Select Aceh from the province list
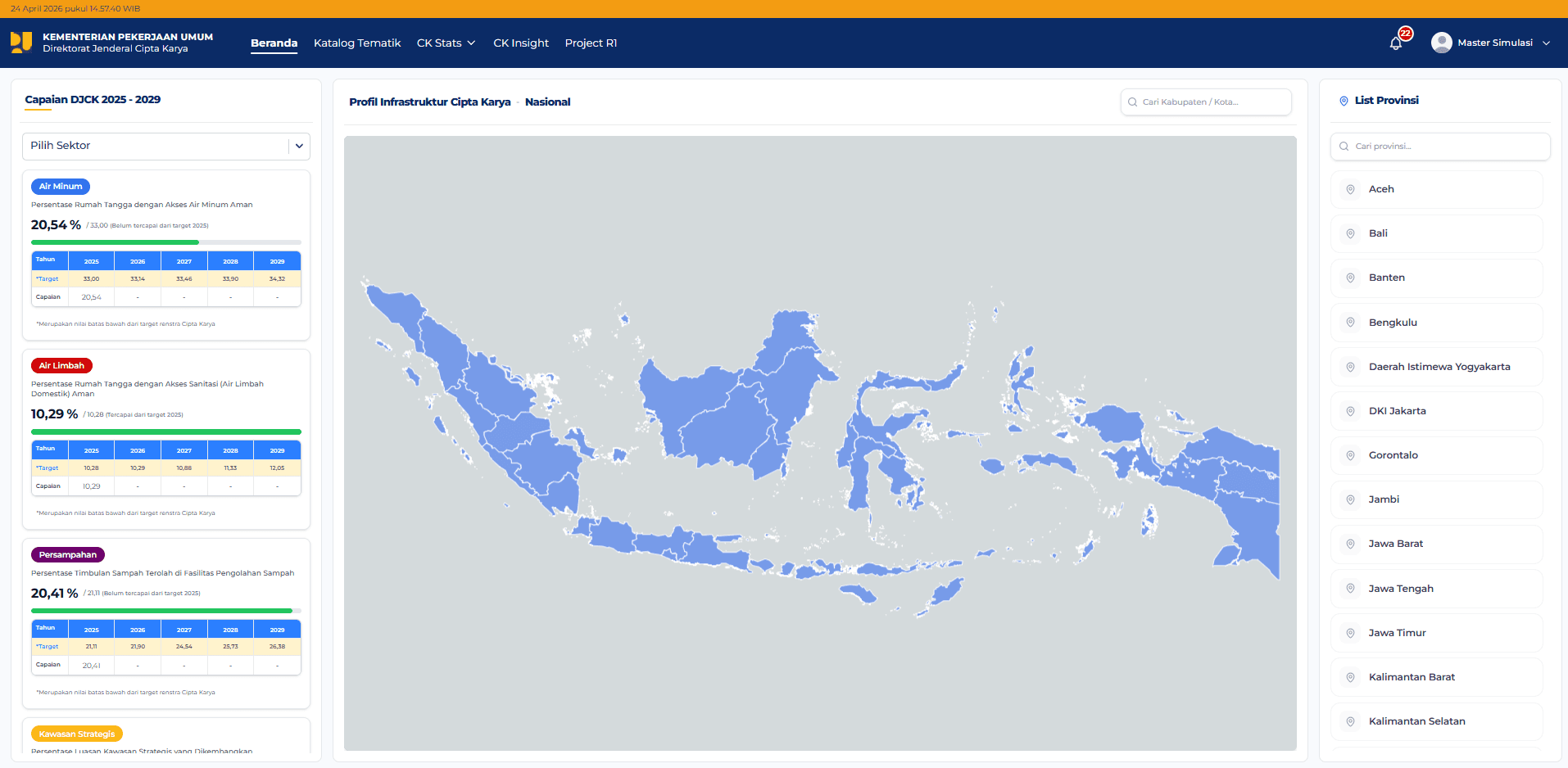1568x768 pixels. tap(1437, 189)
